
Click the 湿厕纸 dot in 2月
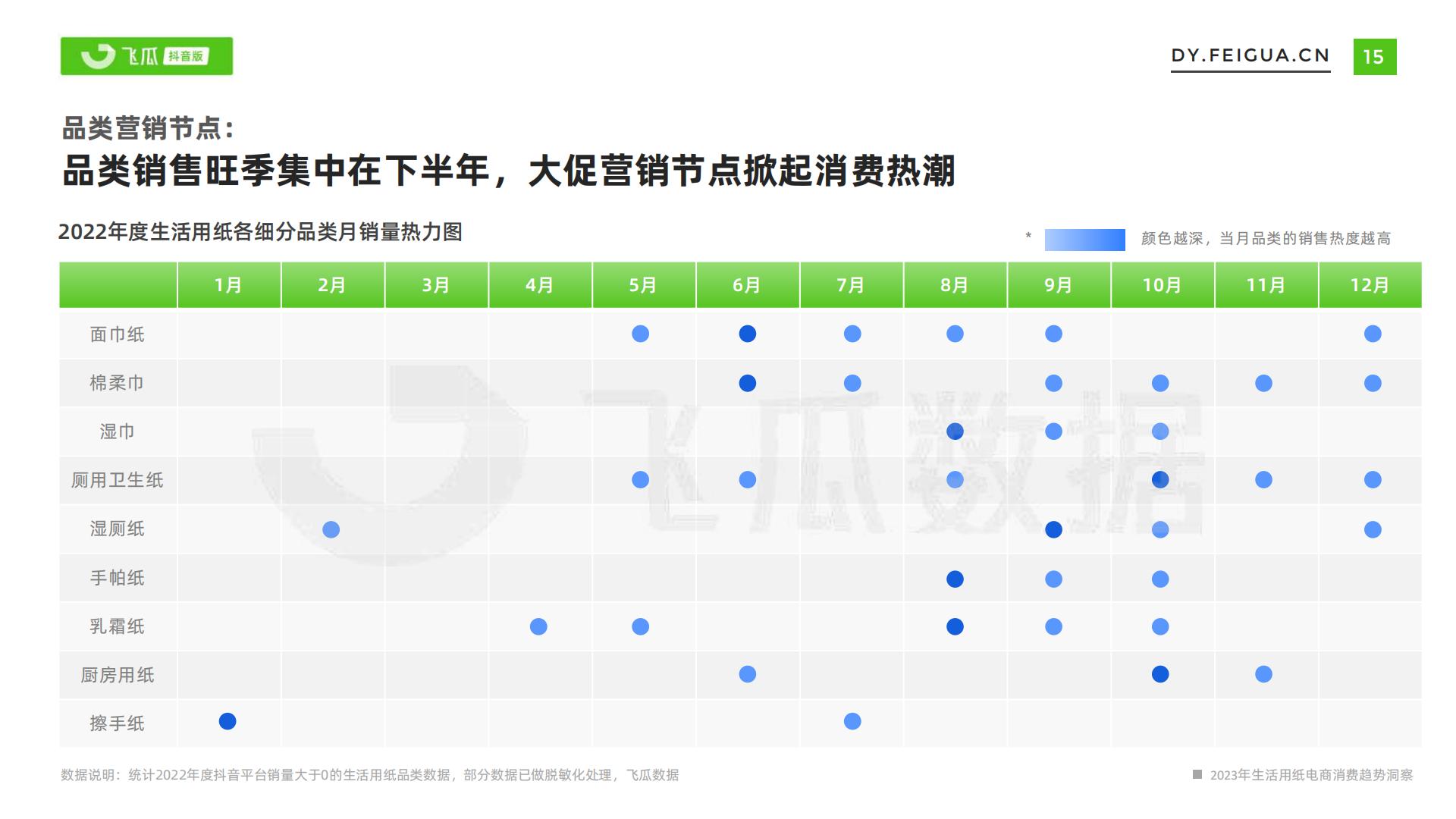point(331,529)
